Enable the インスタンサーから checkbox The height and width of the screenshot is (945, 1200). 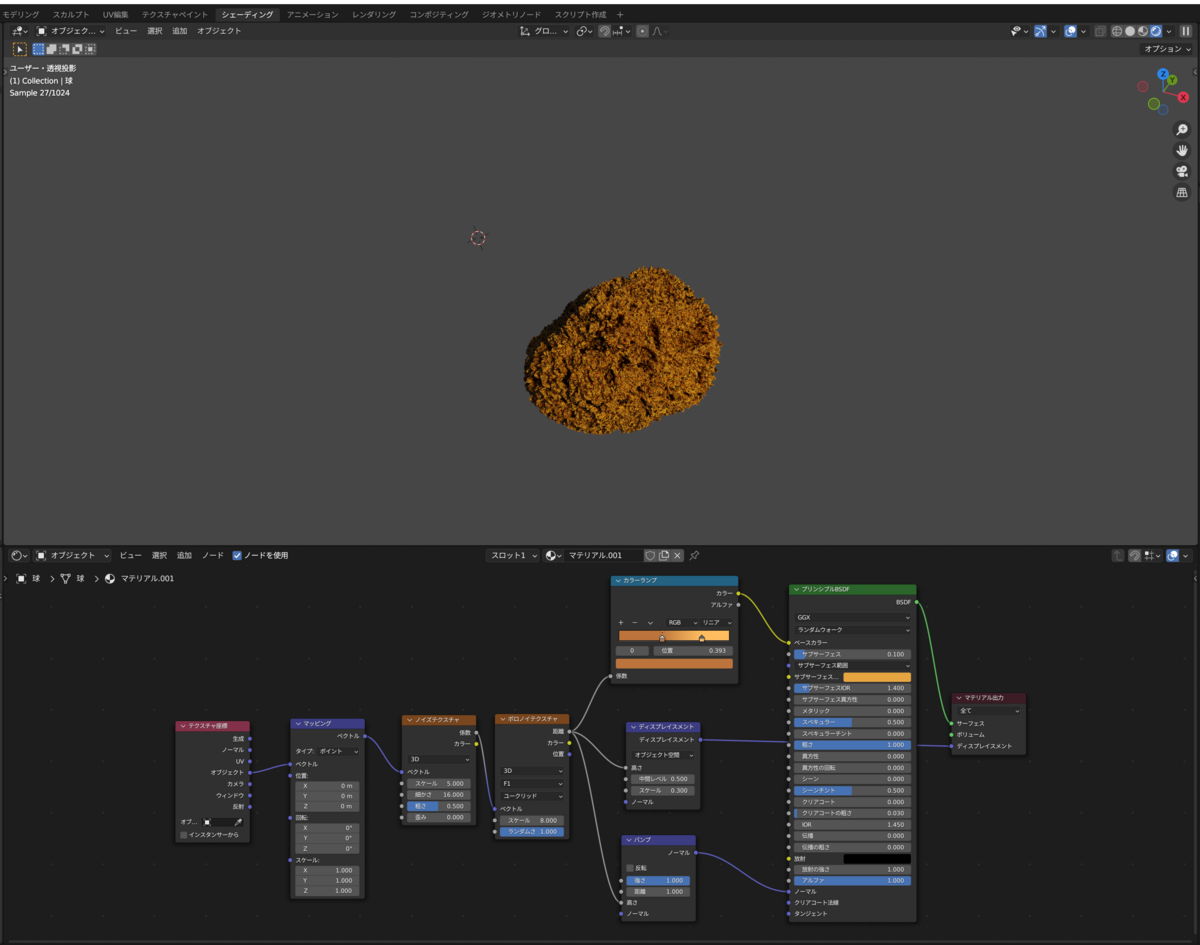point(184,834)
